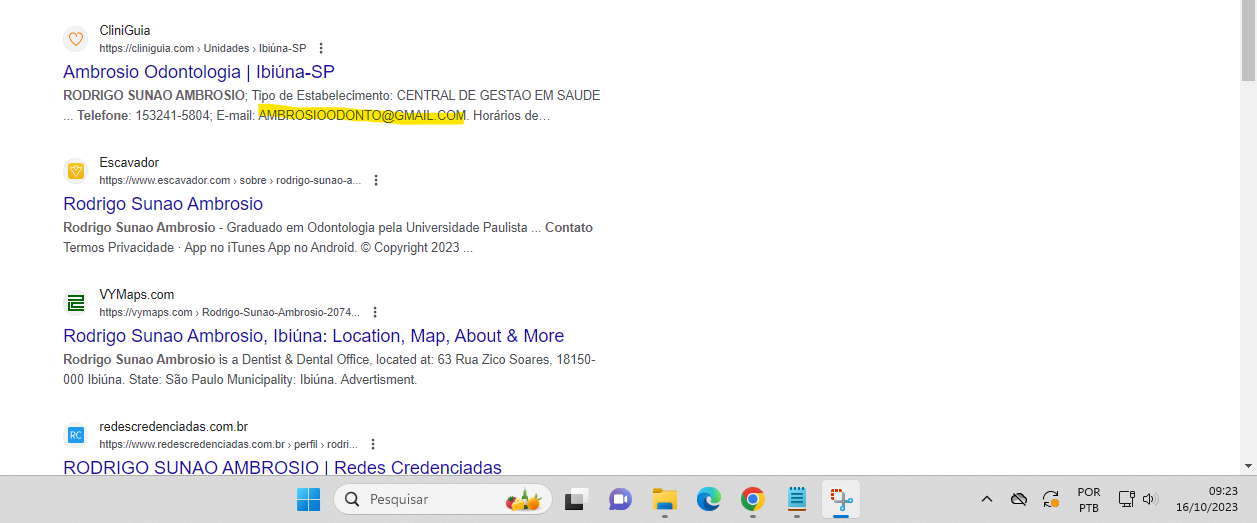
Task: Open the volume speaker tray icon
Action: coord(1150,499)
